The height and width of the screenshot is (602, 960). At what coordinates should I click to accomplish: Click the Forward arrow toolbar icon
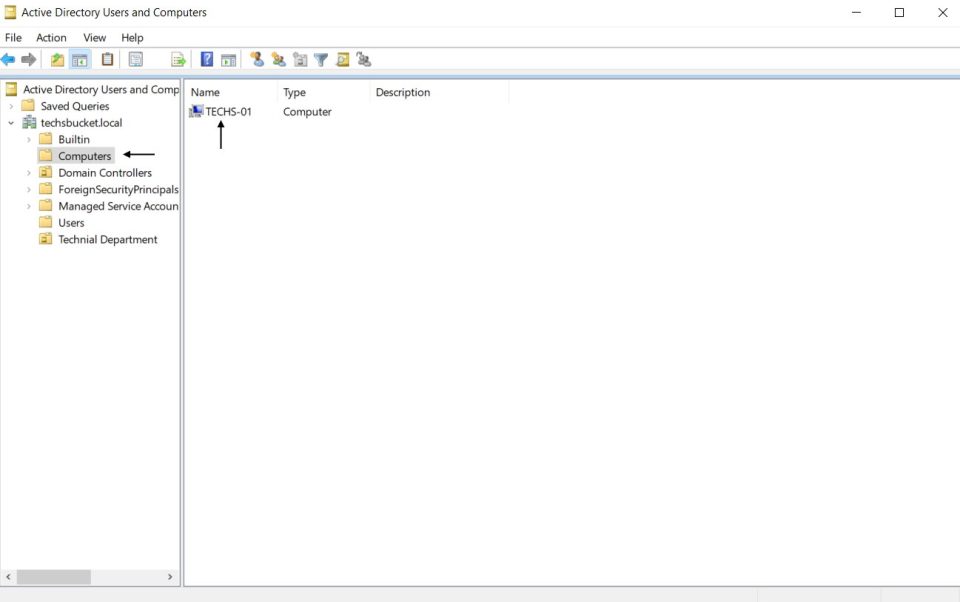point(28,59)
